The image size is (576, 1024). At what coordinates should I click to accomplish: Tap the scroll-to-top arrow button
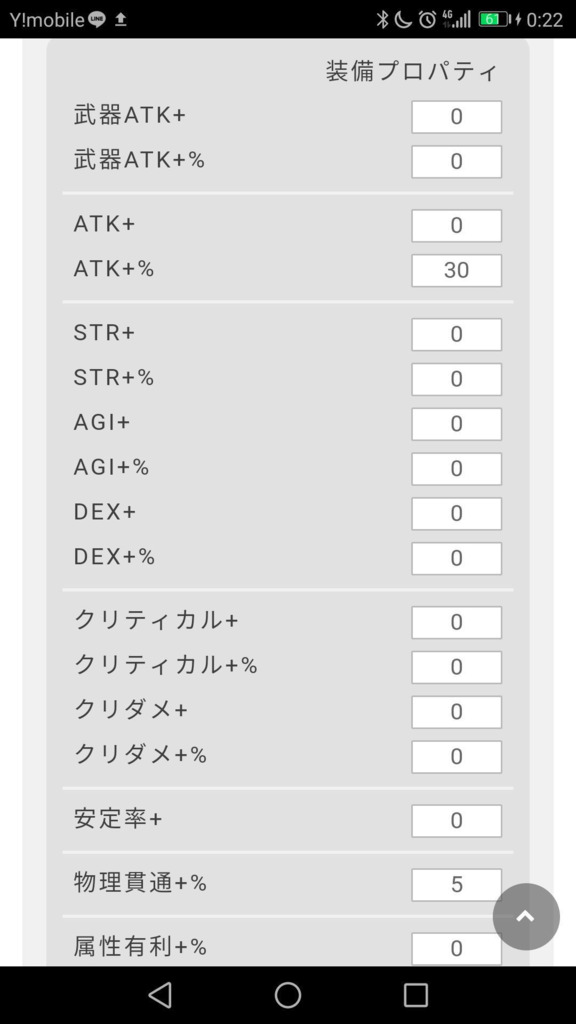[x=526, y=916]
